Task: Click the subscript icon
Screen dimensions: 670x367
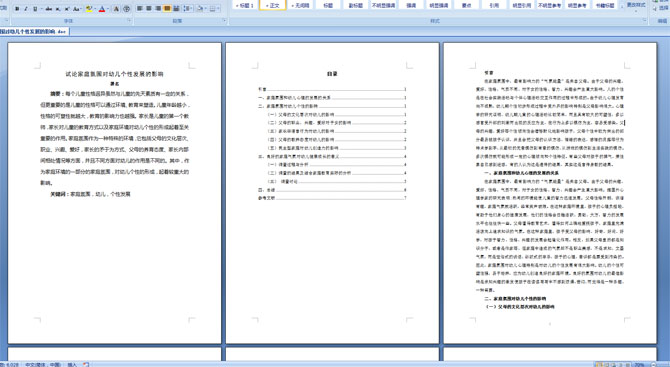Action: coord(58,9)
